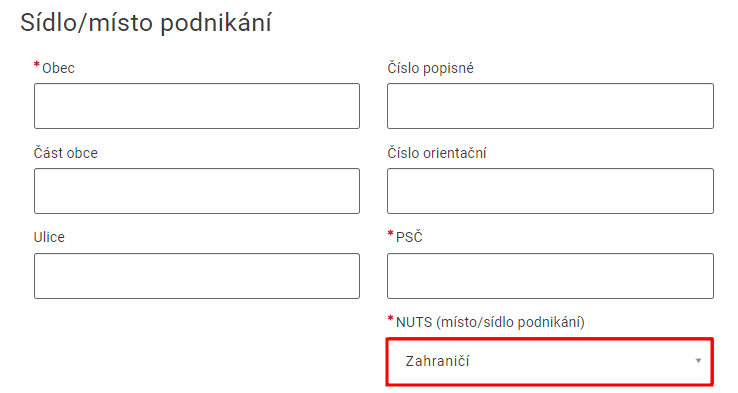Activate the Ulice text field
This screenshot has height=393, width=738.
point(197,276)
